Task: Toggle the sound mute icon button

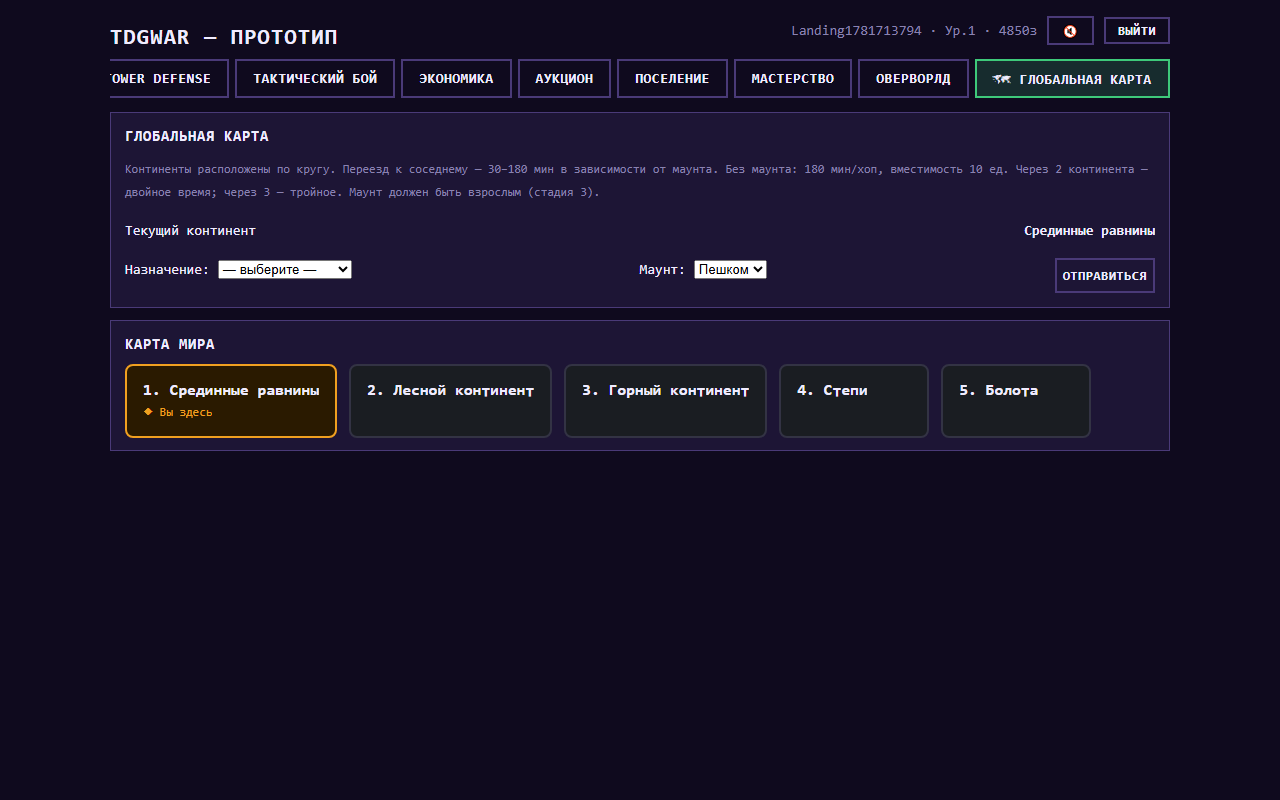Action: 1070,31
